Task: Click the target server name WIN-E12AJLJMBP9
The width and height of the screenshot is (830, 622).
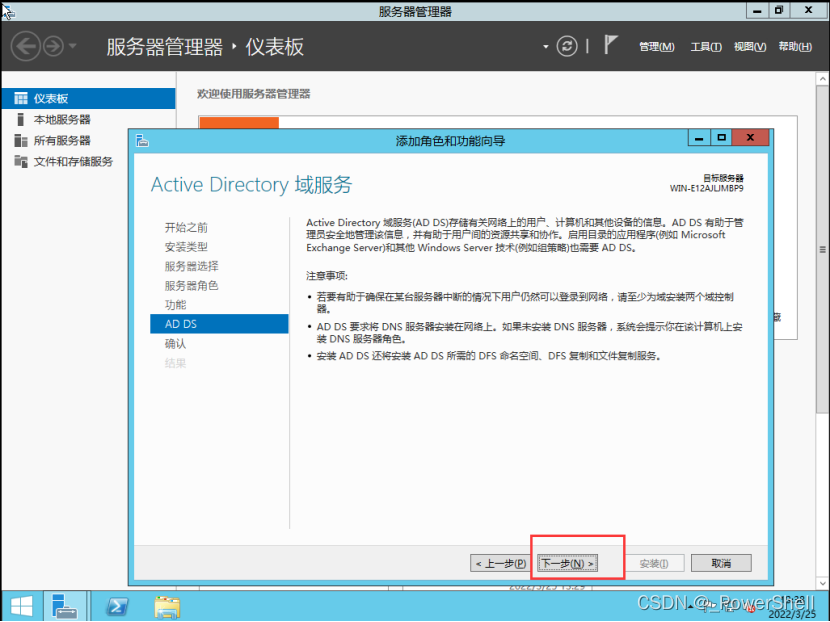Action: click(x=706, y=188)
